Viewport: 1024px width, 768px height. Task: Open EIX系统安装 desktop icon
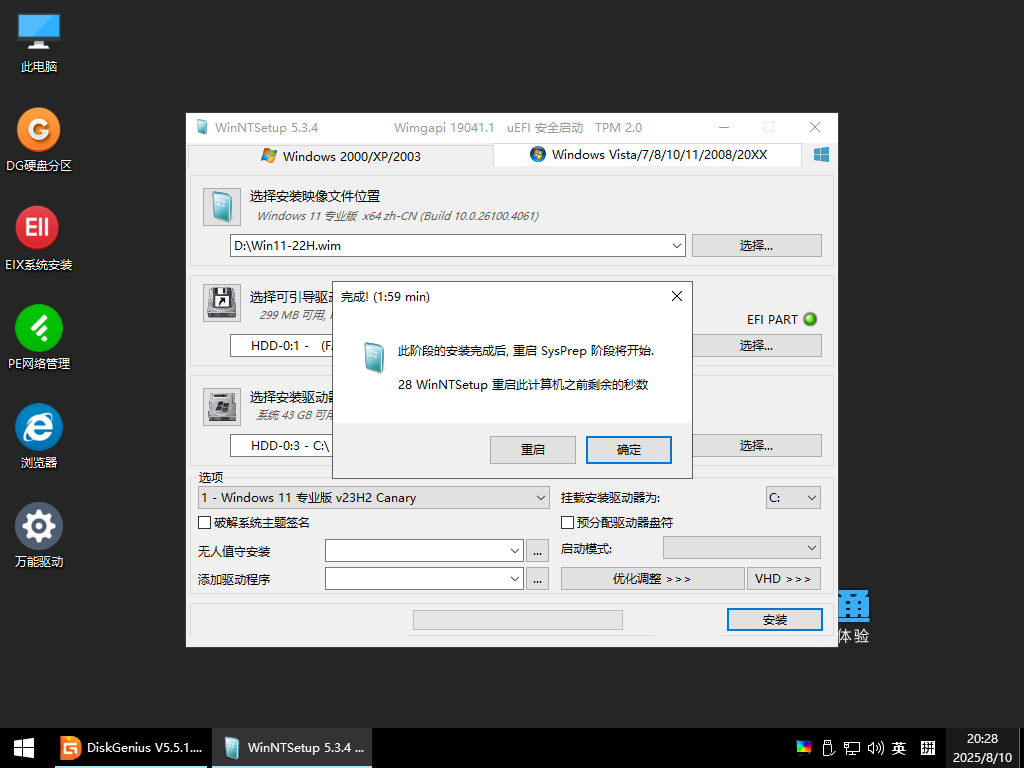(x=39, y=238)
